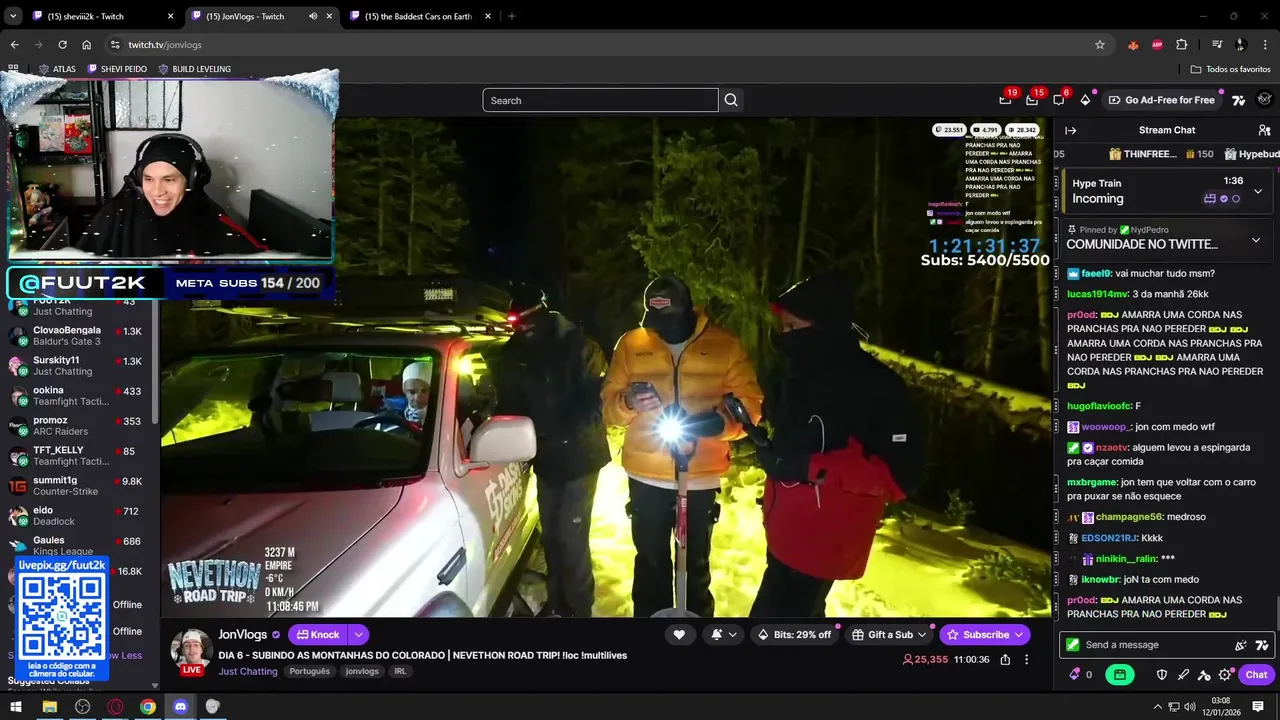The height and width of the screenshot is (720, 1280).
Task: Open the notification bell dropdown
Action: [x=724, y=634]
